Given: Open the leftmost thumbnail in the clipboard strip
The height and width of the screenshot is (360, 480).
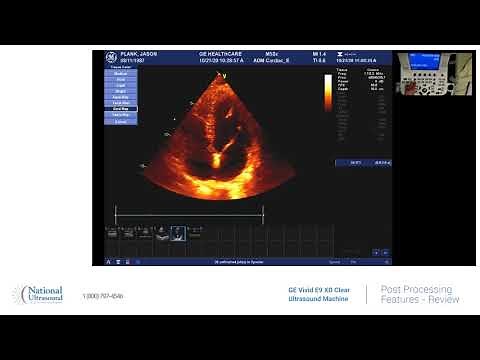Looking at the screenshot, I should pos(112,232).
